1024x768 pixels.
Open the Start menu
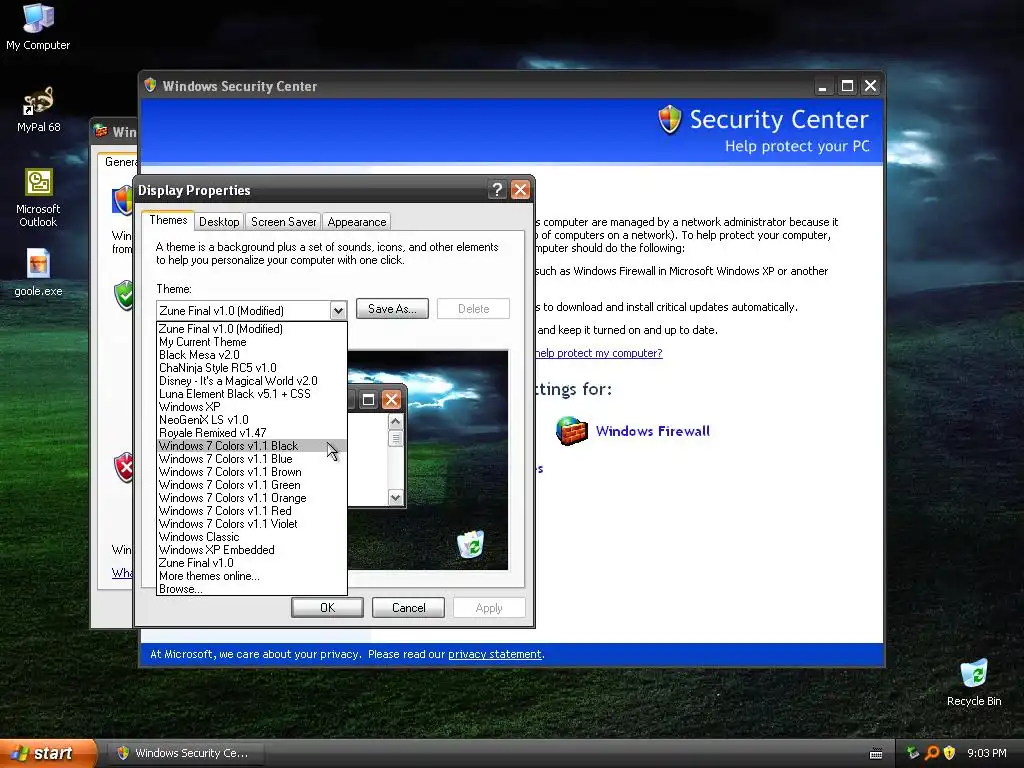(x=48, y=753)
